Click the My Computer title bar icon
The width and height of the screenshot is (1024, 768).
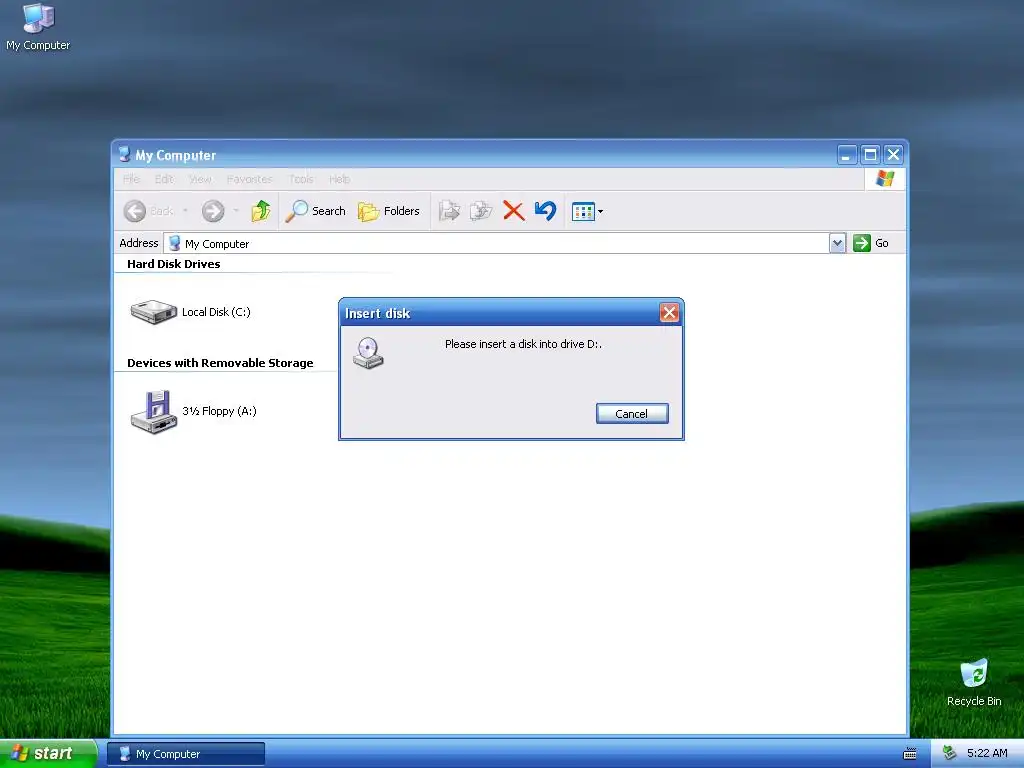tap(125, 155)
